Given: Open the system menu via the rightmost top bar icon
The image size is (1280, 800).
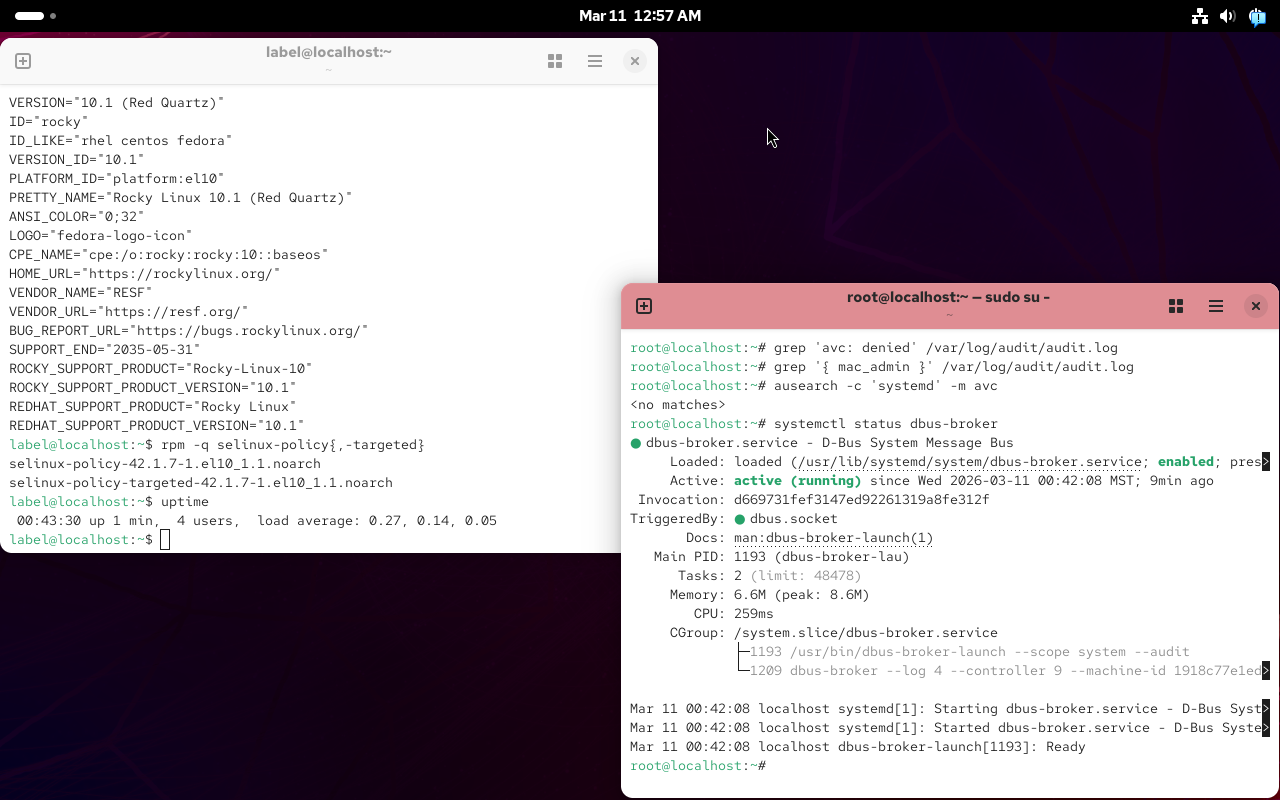Looking at the screenshot, I should (1257, 16).
